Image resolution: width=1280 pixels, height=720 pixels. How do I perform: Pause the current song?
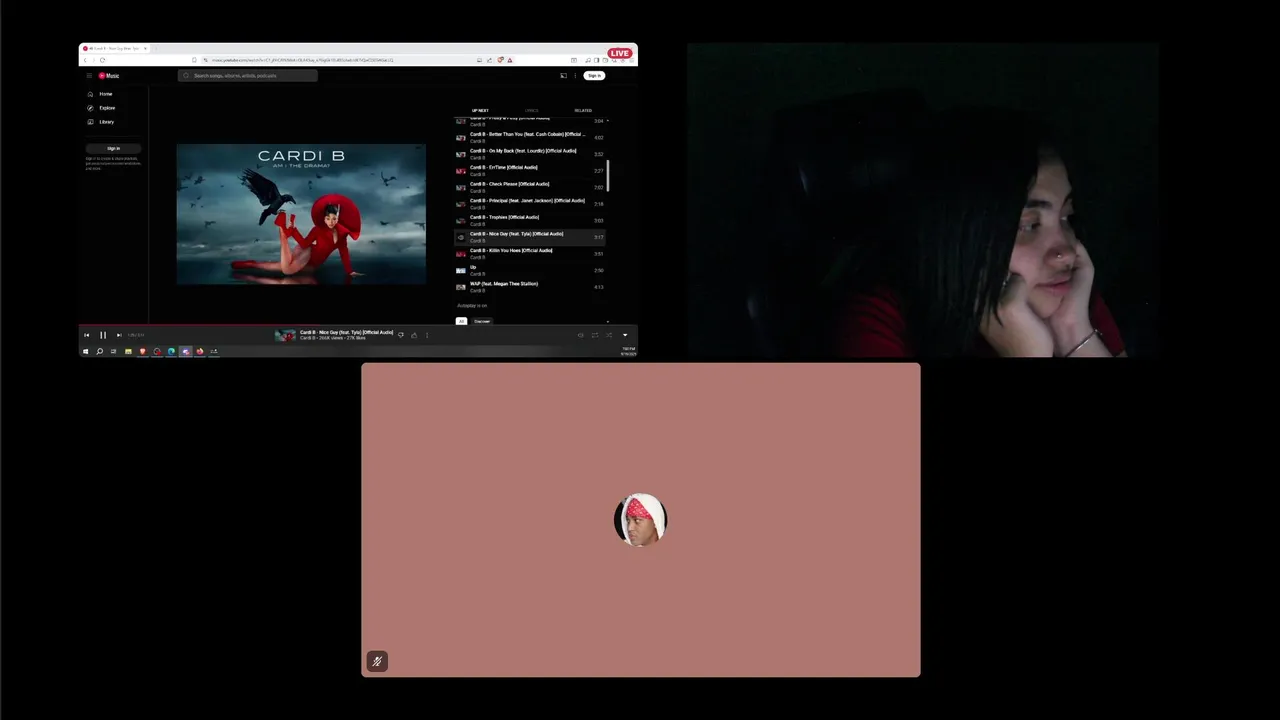(x=102, y=335)
